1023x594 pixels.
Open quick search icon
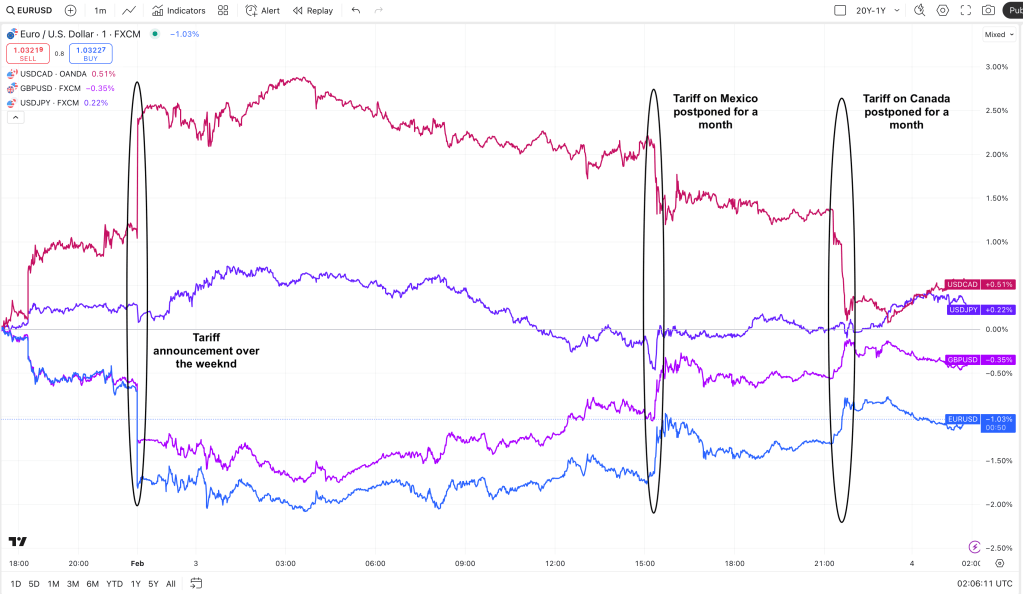(x=919, y=11)
